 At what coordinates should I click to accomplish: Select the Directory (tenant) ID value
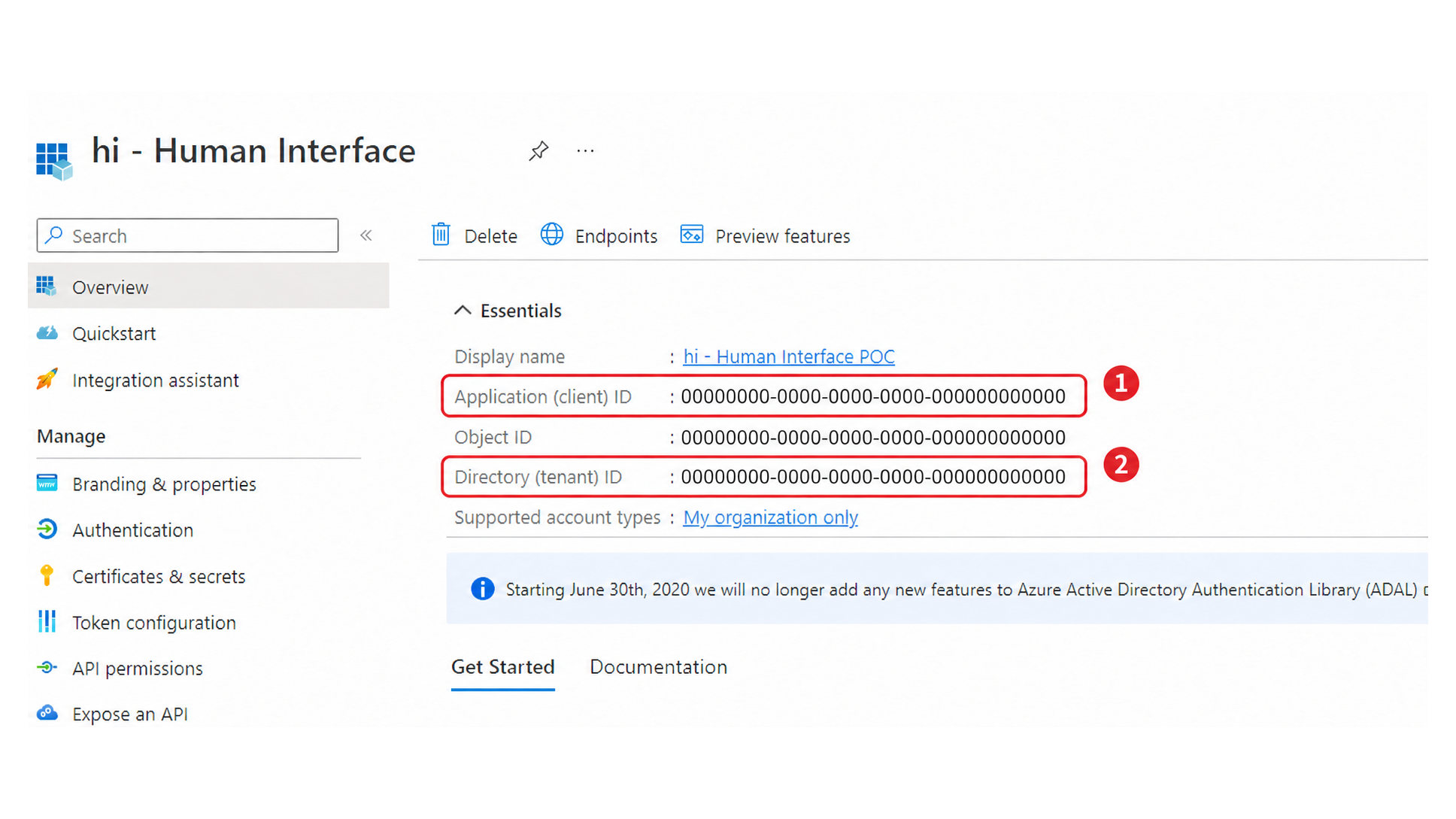pyautogui.click(x=873, y=477)
